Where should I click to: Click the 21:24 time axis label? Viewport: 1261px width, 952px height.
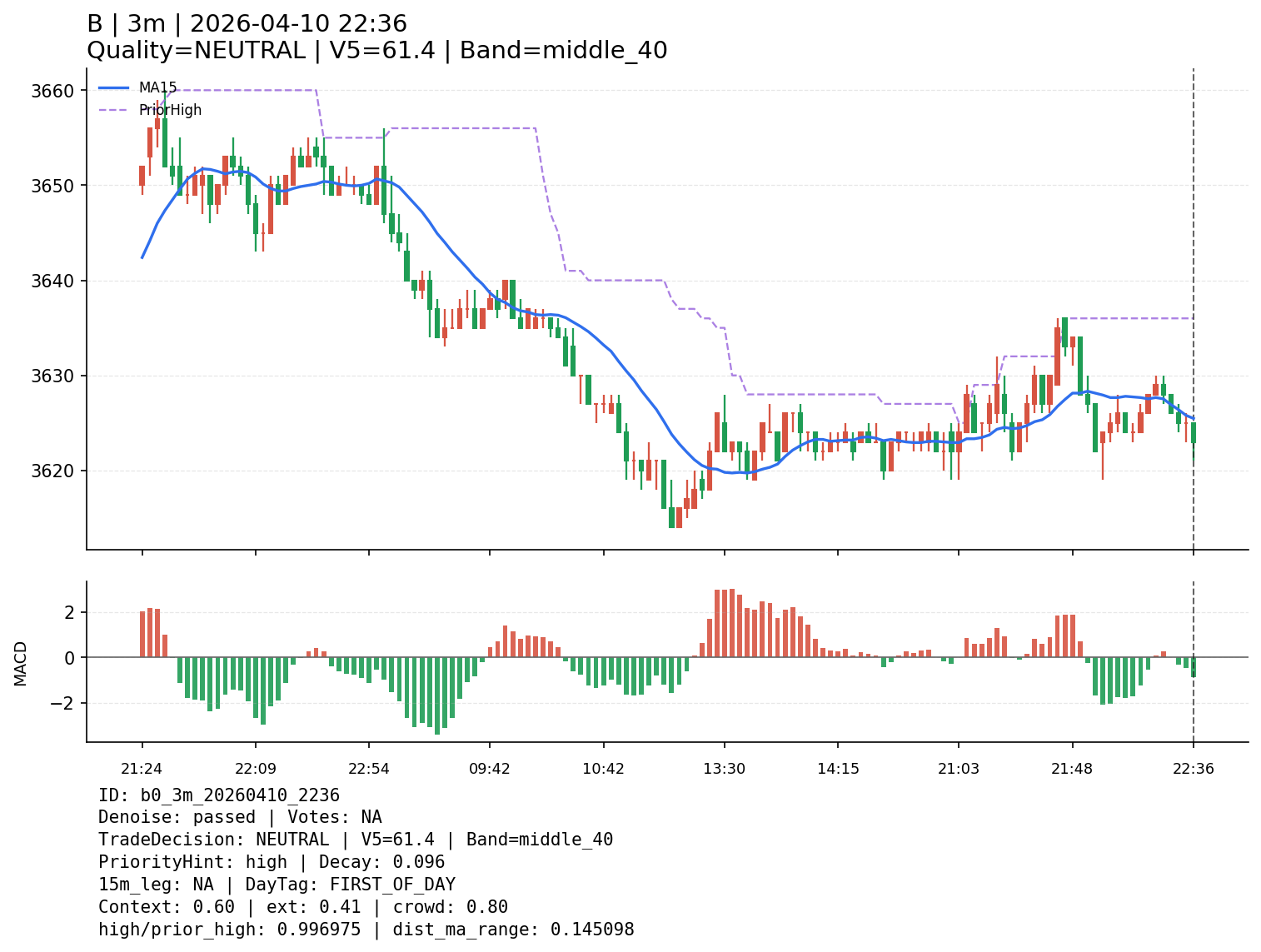coord(142,769)
